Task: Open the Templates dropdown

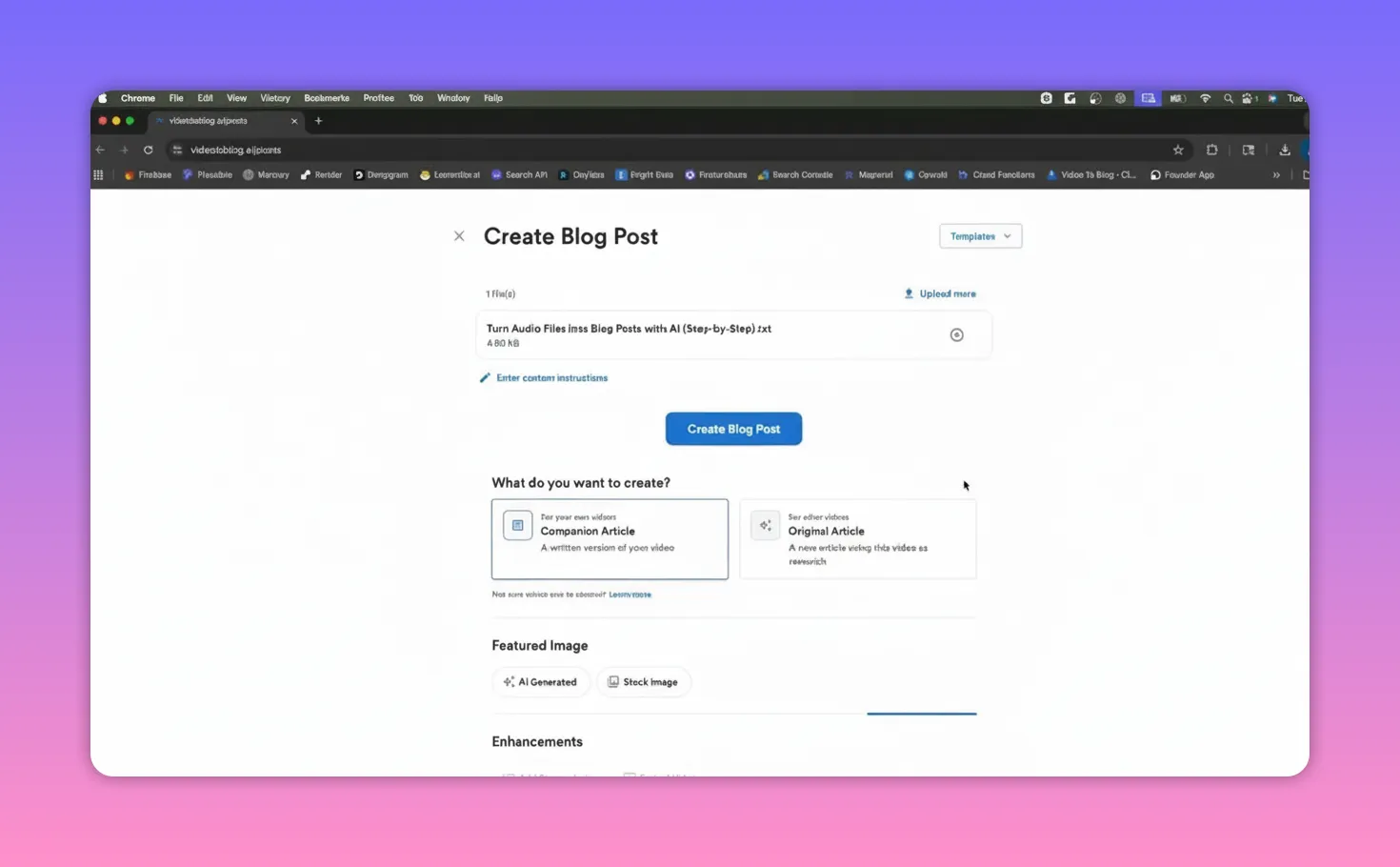Action: 980,235
